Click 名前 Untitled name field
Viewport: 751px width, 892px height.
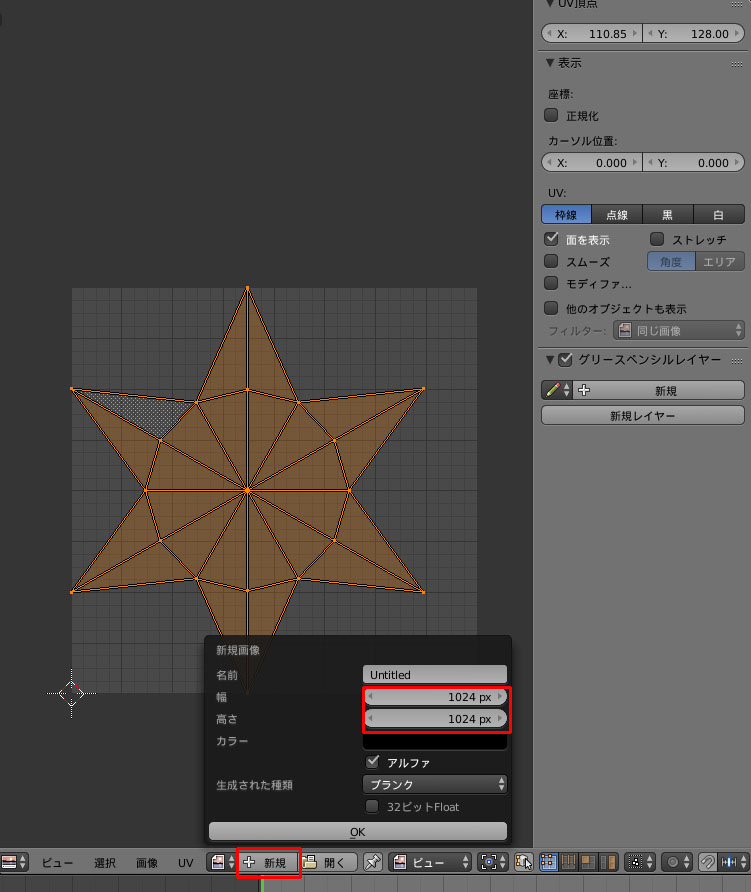[435, 674]
